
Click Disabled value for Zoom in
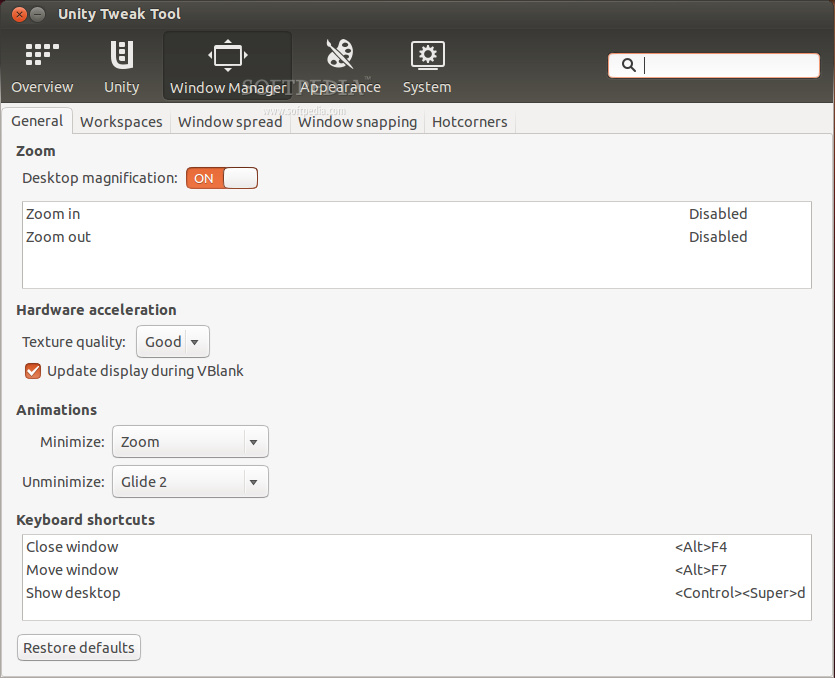(718, 214)
